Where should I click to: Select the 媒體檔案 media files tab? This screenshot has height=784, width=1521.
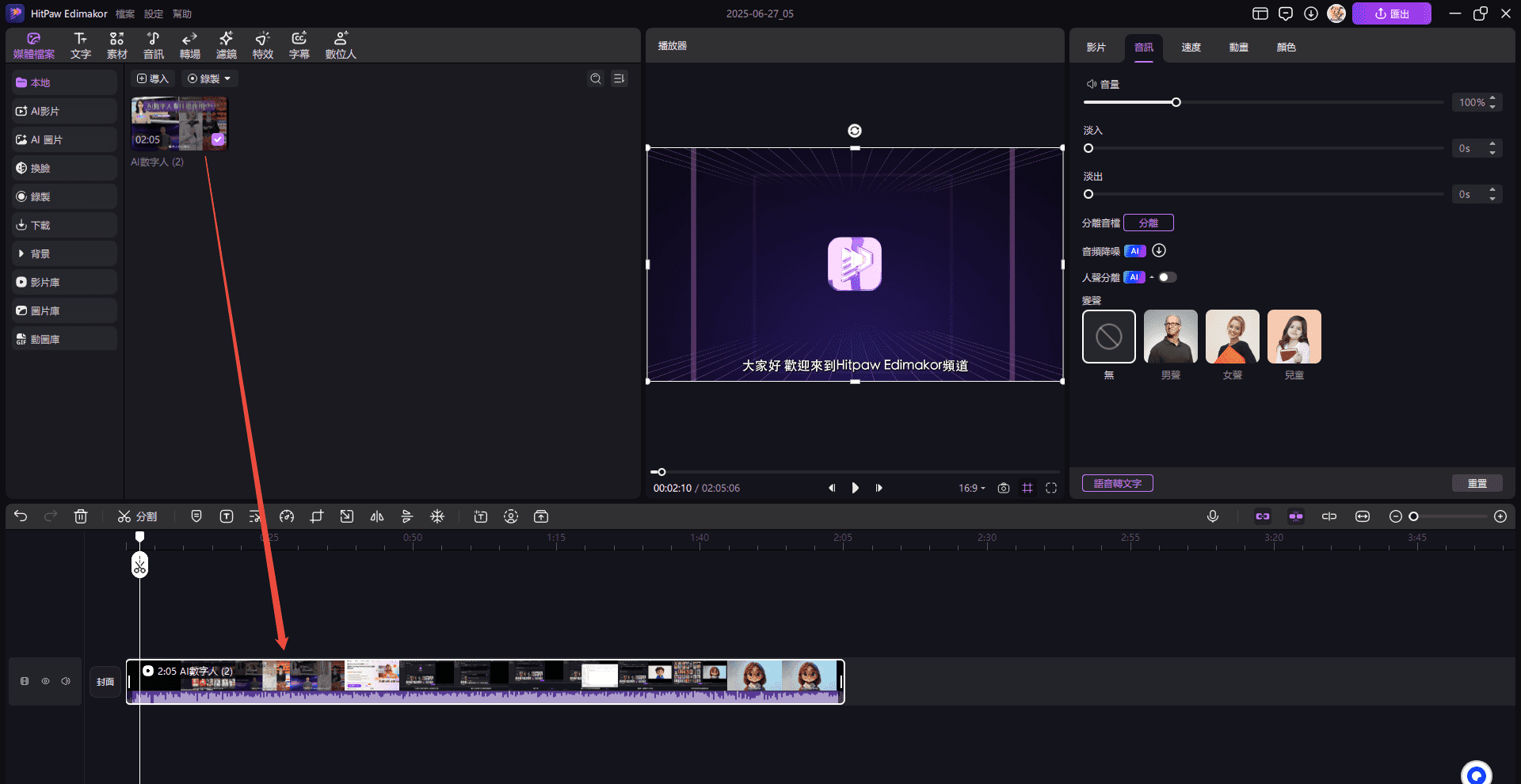click(34, 46)
